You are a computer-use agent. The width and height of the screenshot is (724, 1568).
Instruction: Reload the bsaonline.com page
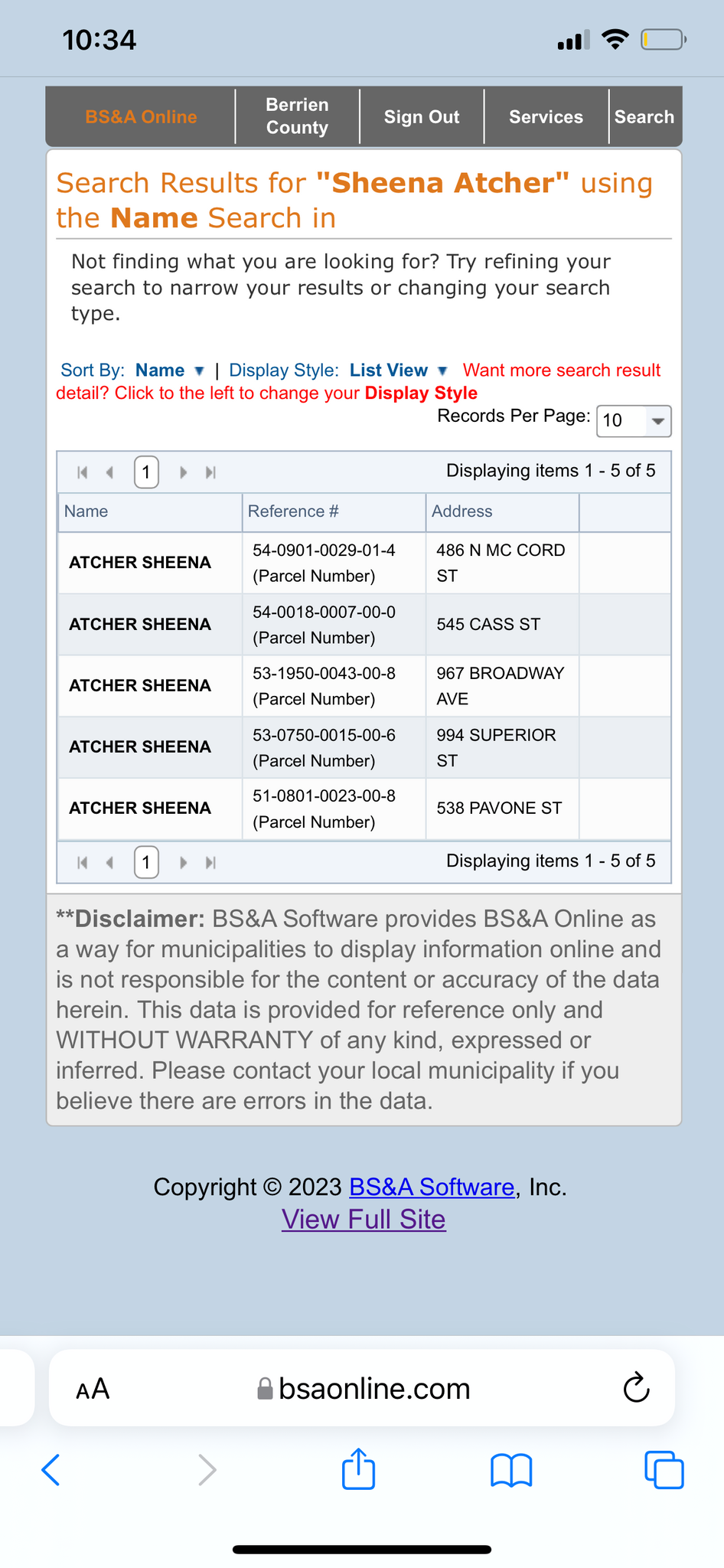(x=636, y=1387)
